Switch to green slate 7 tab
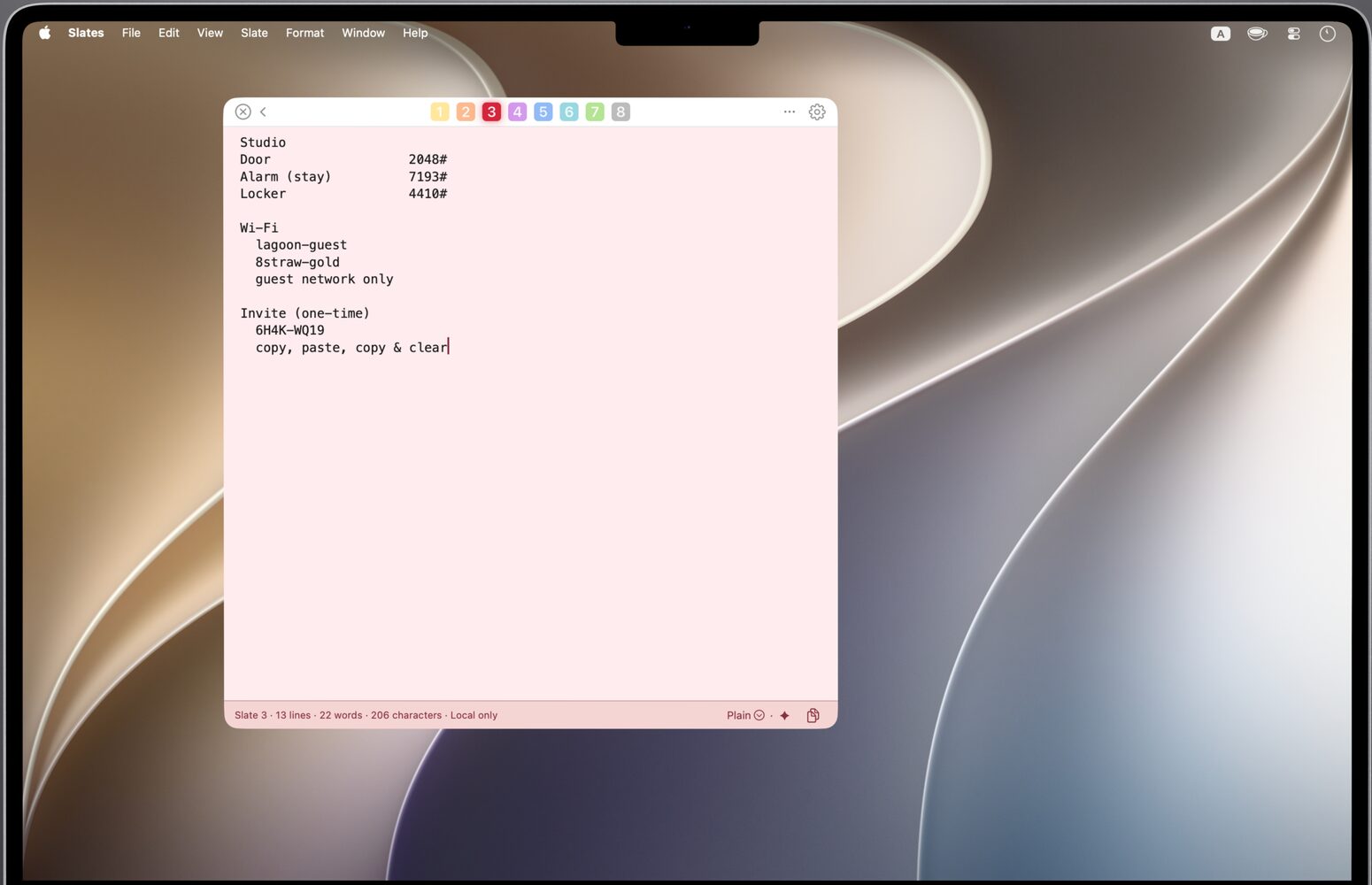This screenshot has height=885, width=1372. click(595, 112)
